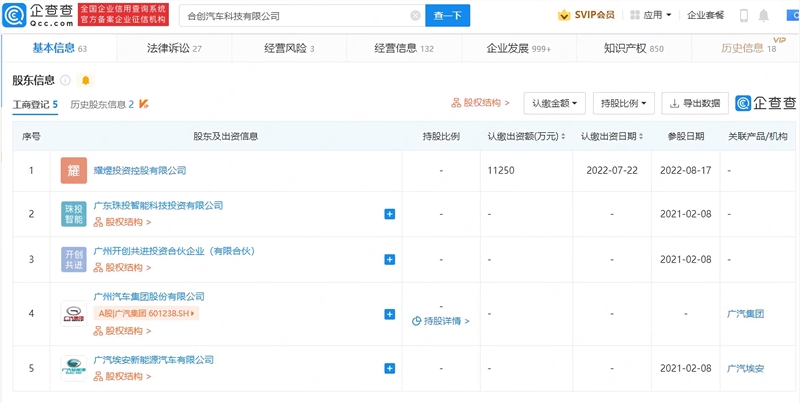Screen dimensions: 800x403
Task: Click the 广汽集团 logo image
Action: 74,314
